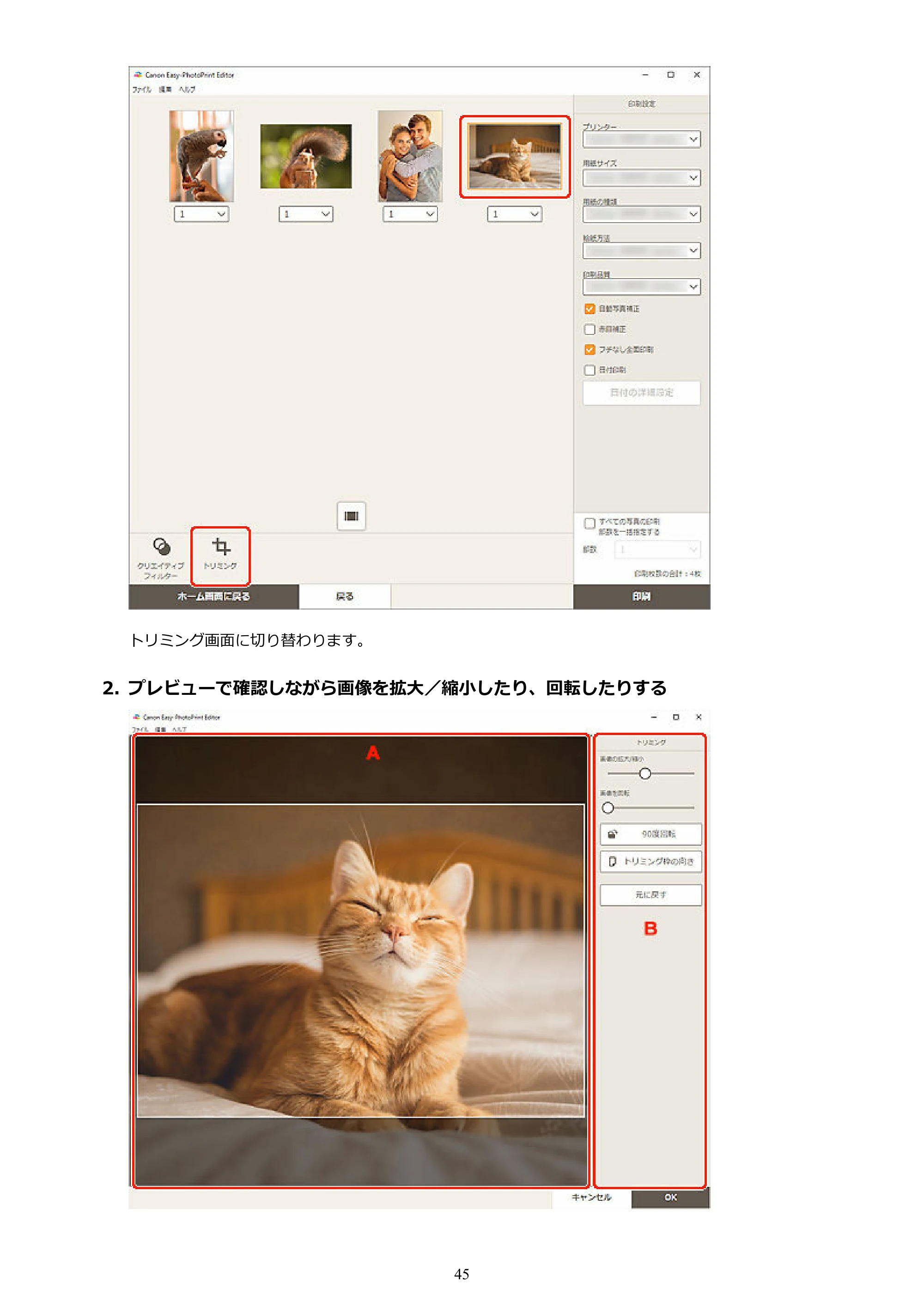Image resolution: width=924 pixels, height=1307 pixels.
Task: Enable 赤目補正 checkbox
Action: click(x=590, y=329)
